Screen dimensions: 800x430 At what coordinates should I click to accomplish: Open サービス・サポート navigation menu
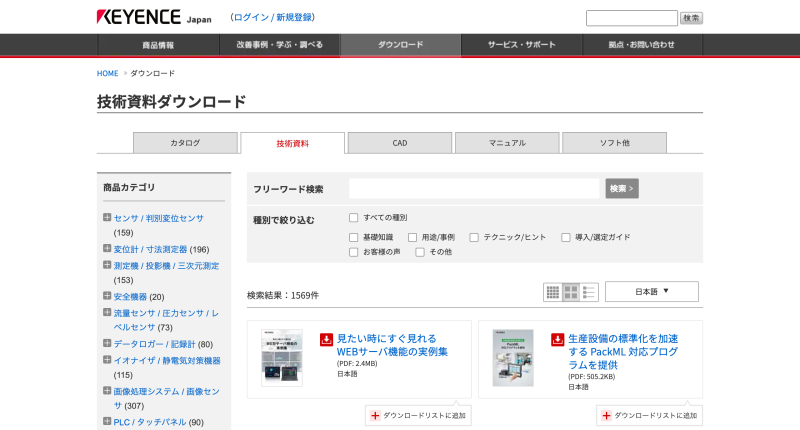(521, 45)
